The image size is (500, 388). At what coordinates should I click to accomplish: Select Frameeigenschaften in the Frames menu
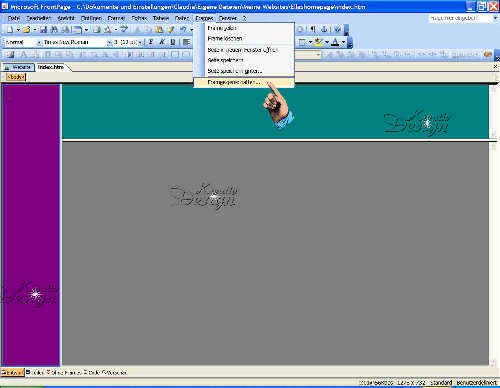pos(243,82)
